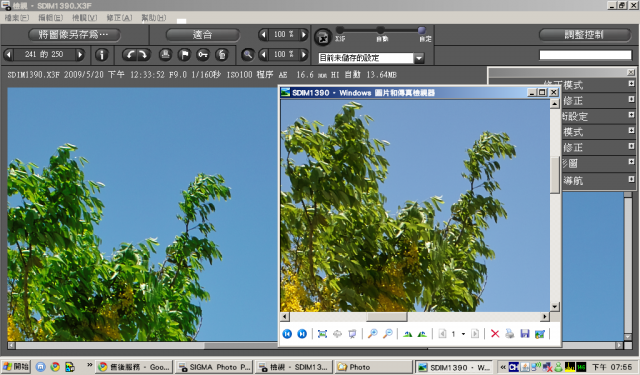The image size is (640, 375).
Task: Rotate counterclockwise in Picture Viewer
Action: tap(422, 334)
